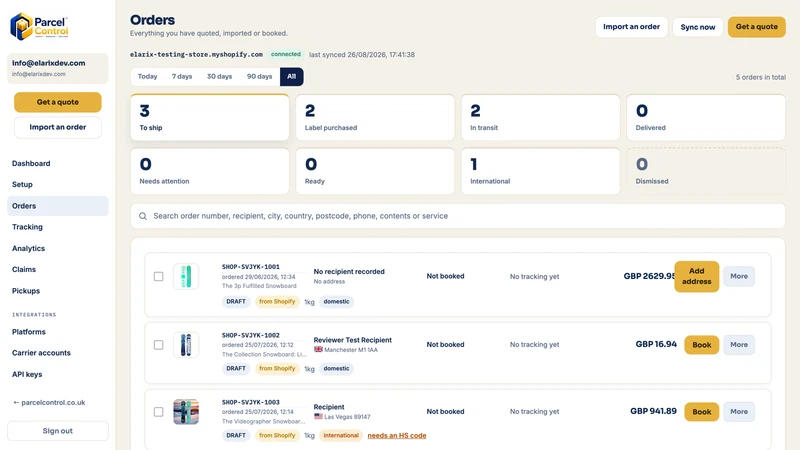Click the elarix-testing-store.myshopify.com store name
Screen dimensions: 800x450
[196, 54]
